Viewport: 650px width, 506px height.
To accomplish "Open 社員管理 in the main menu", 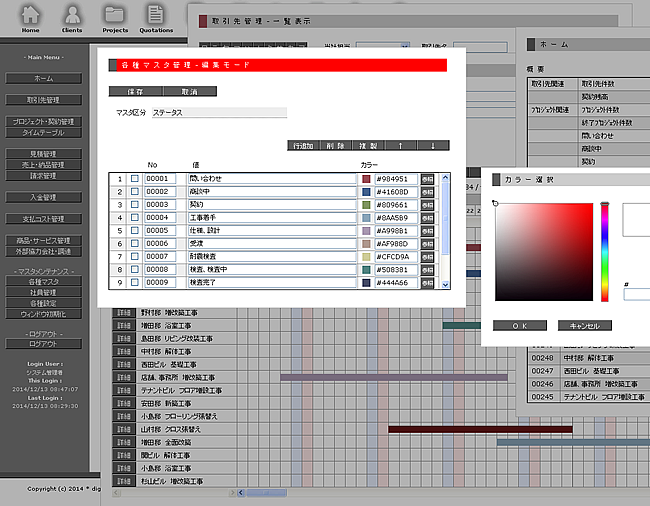I will (44, 292).
